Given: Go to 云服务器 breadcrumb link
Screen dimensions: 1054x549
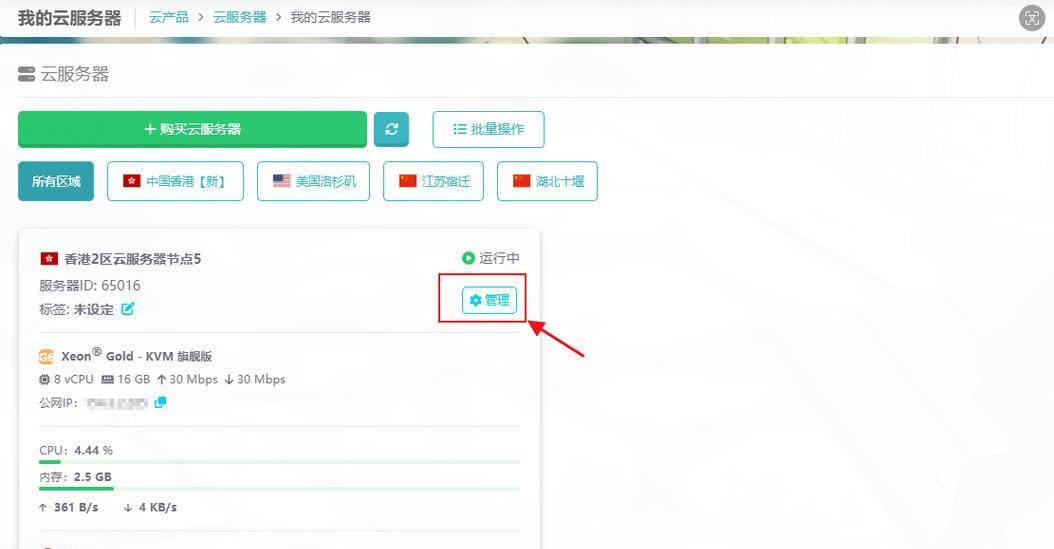Looking at the screenshot, I should (x=240, y=17).
